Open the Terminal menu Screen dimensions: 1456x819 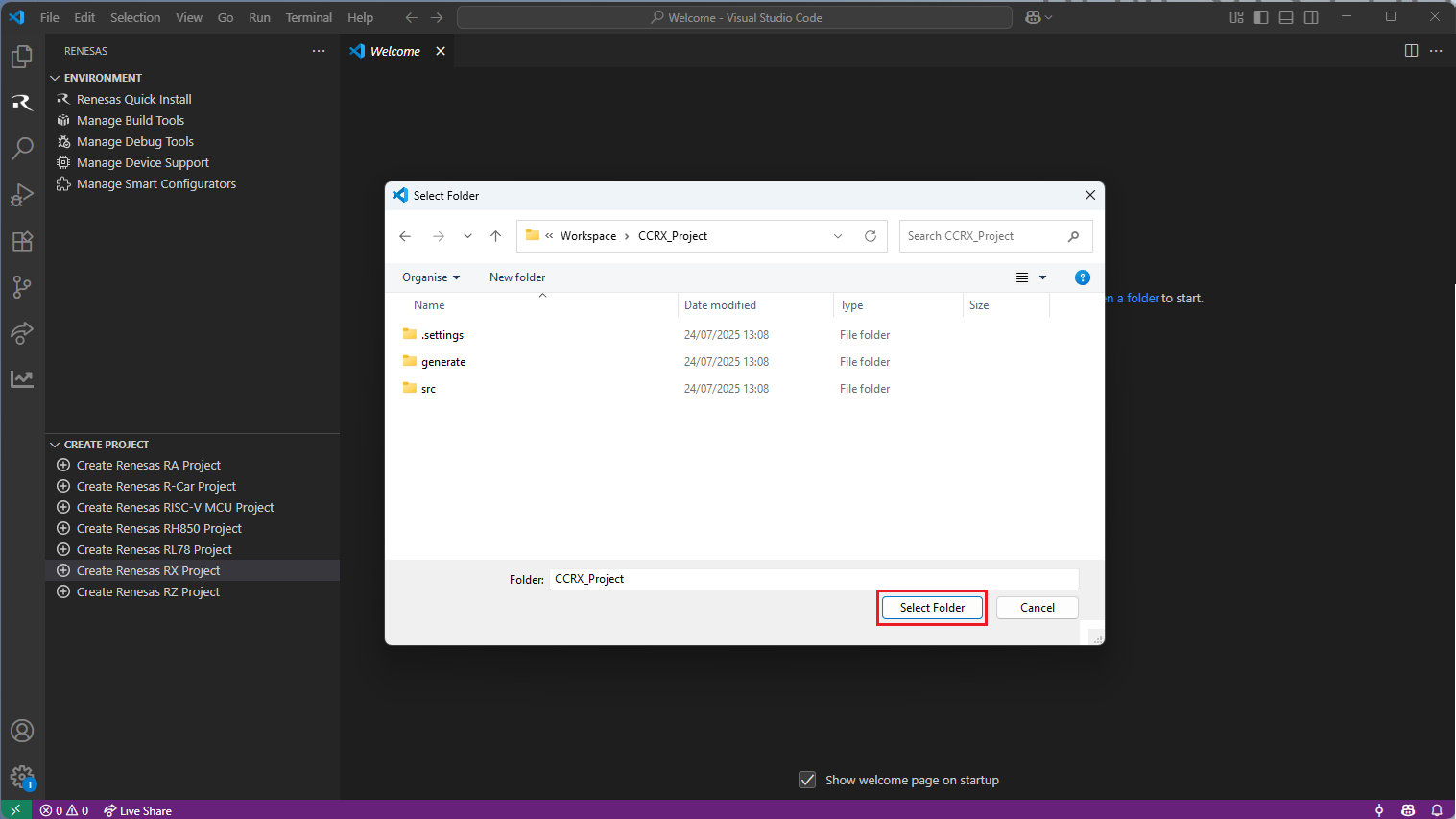pos(309,17)
